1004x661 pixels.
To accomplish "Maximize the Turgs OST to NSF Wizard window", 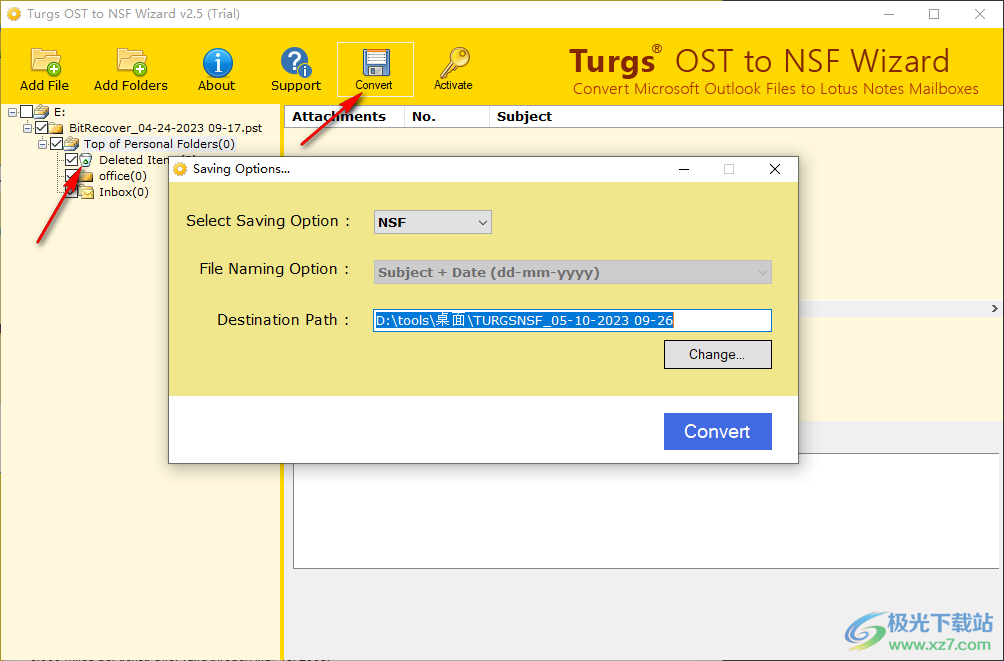I will pos(934,13).
